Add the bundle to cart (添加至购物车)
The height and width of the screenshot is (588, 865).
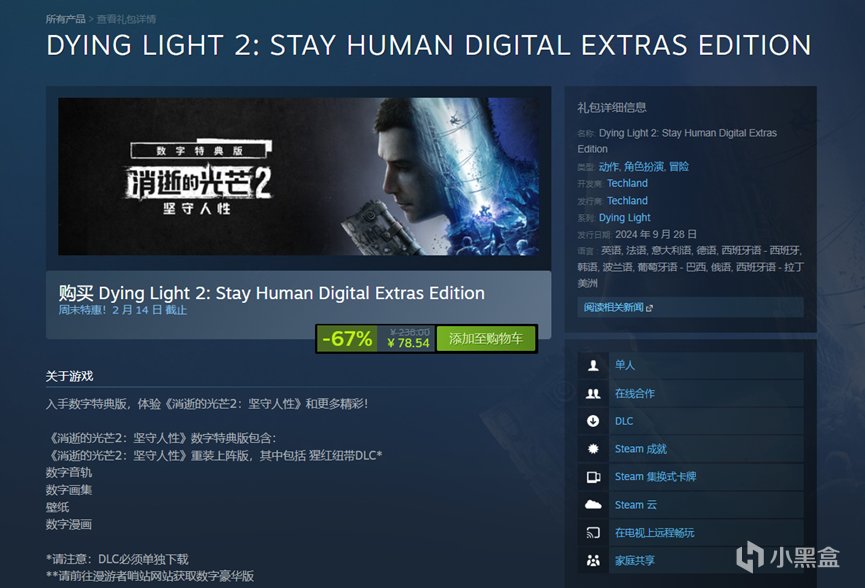click(x=485, y=339)
